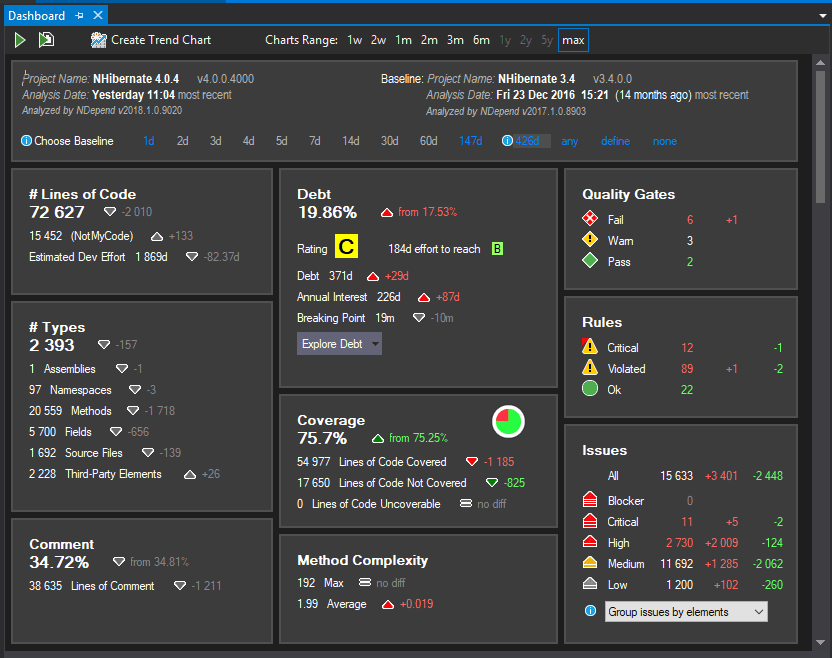Click the coverage pie chart
This screenshot has height=658, width=832.
tap(509, 422)
